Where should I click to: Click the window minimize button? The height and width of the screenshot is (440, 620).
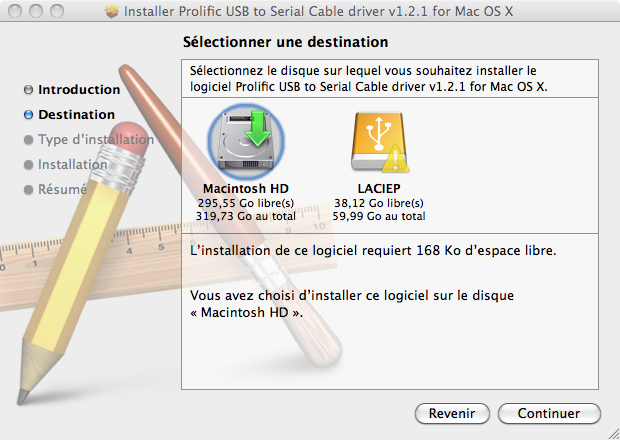pos(36,11)
